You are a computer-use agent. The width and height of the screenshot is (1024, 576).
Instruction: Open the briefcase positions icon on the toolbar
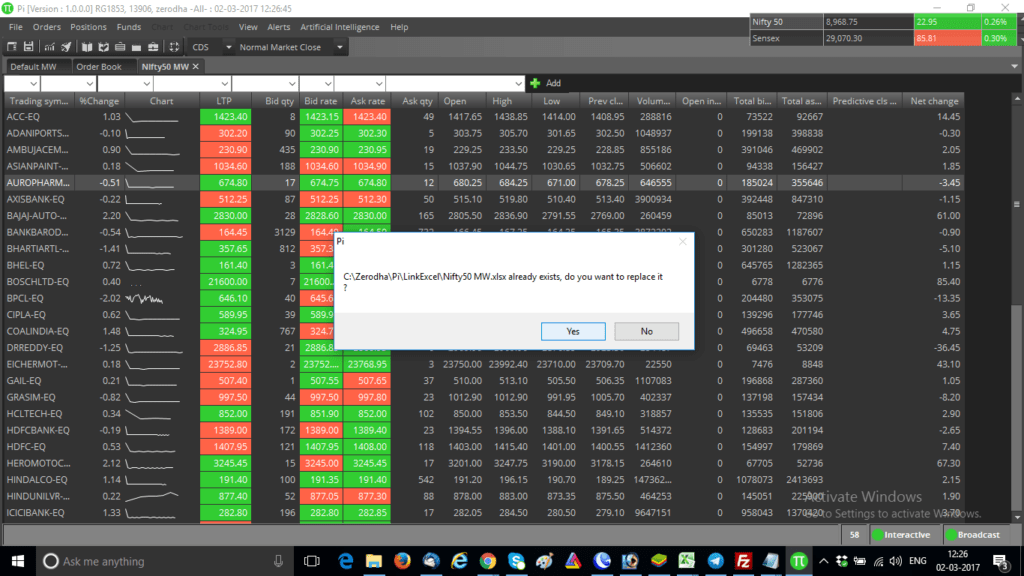click(153, 47)
